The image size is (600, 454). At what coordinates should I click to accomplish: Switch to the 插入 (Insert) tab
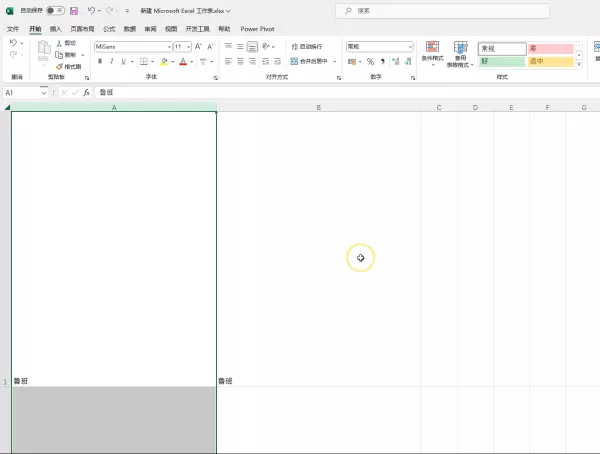pos(55,29)
